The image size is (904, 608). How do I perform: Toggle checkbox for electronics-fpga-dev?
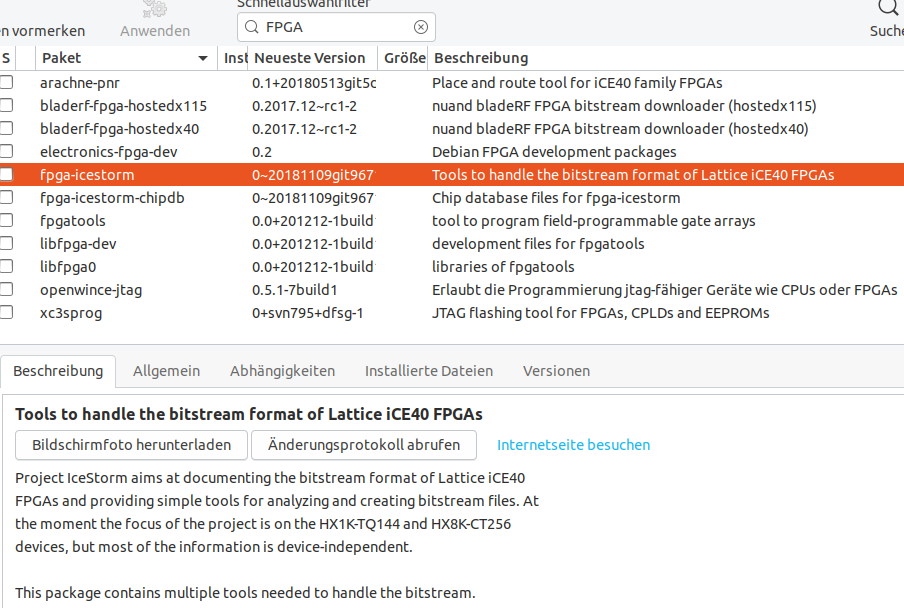point(6,152)
